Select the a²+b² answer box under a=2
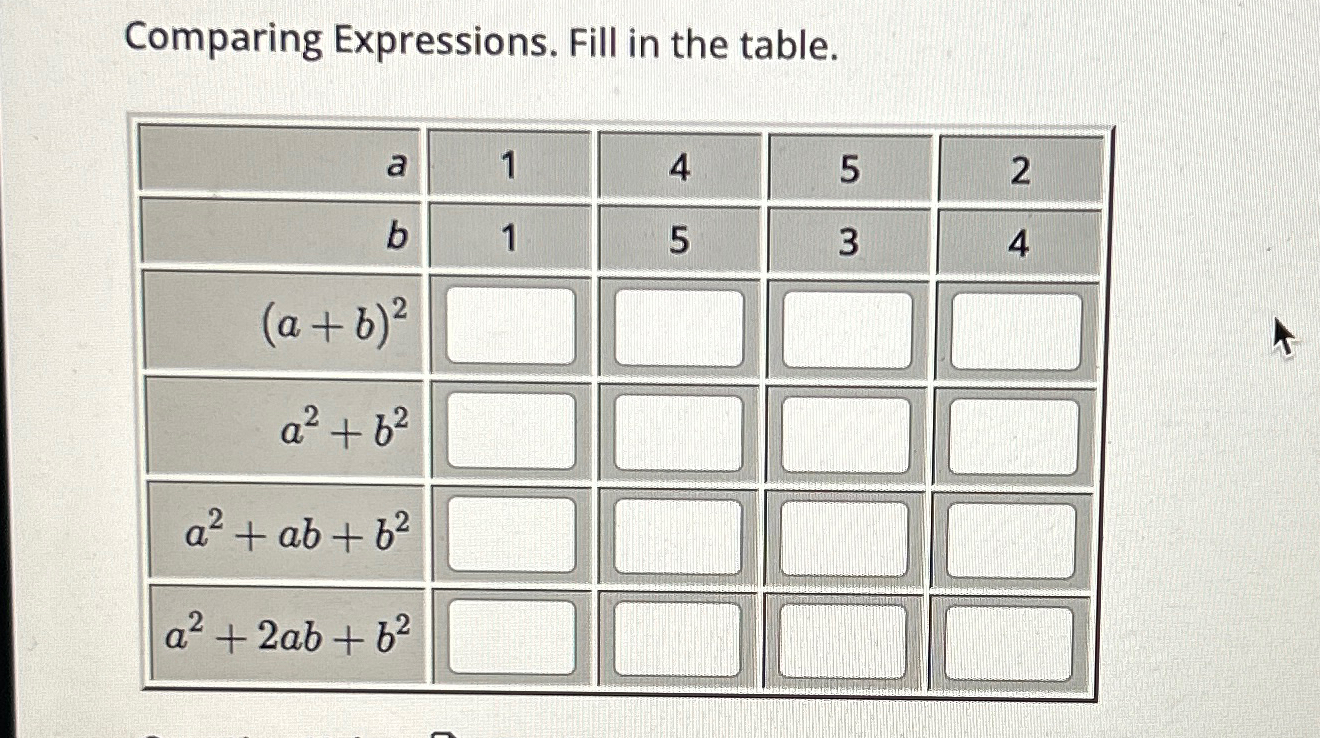 tap(1013, 435)
